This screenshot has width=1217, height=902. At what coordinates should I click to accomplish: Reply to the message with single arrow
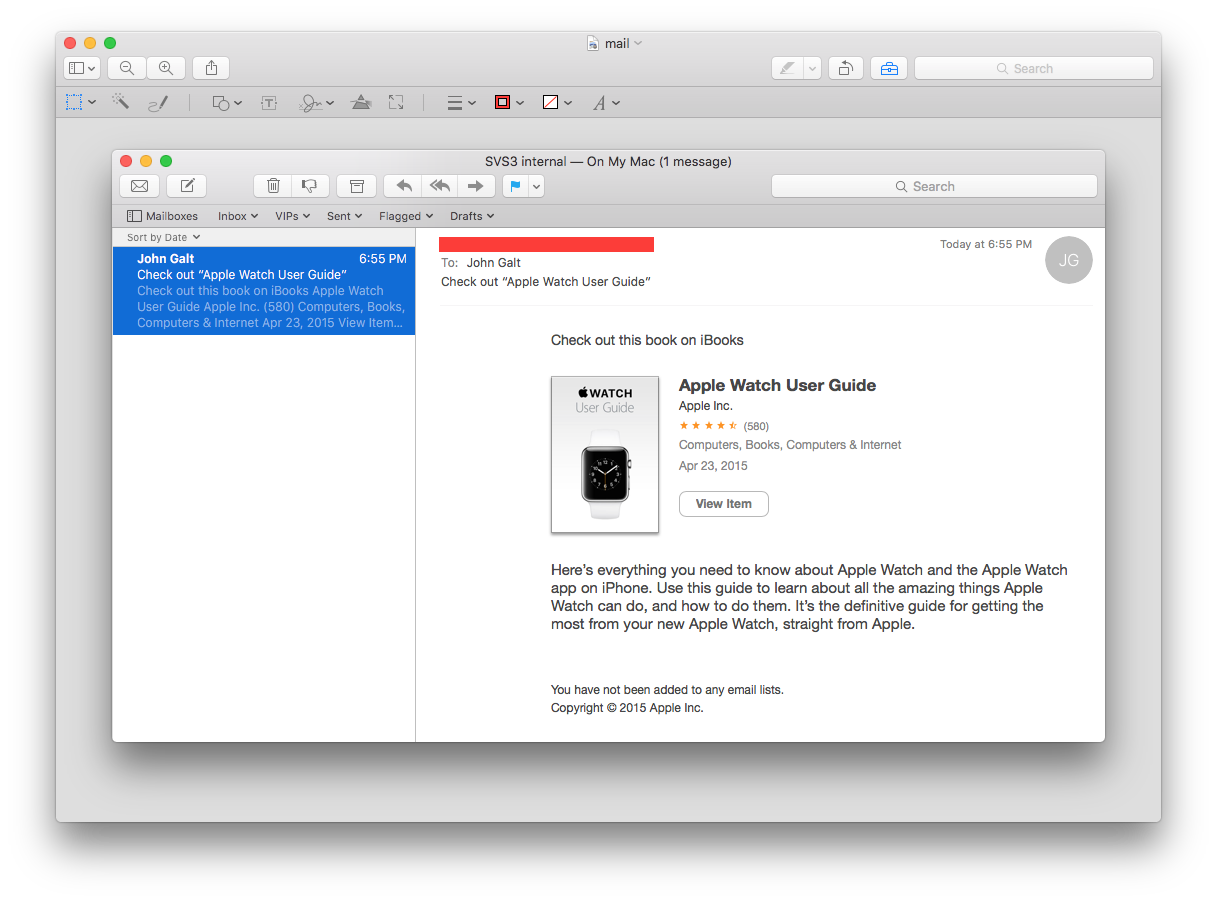[403, 186]
